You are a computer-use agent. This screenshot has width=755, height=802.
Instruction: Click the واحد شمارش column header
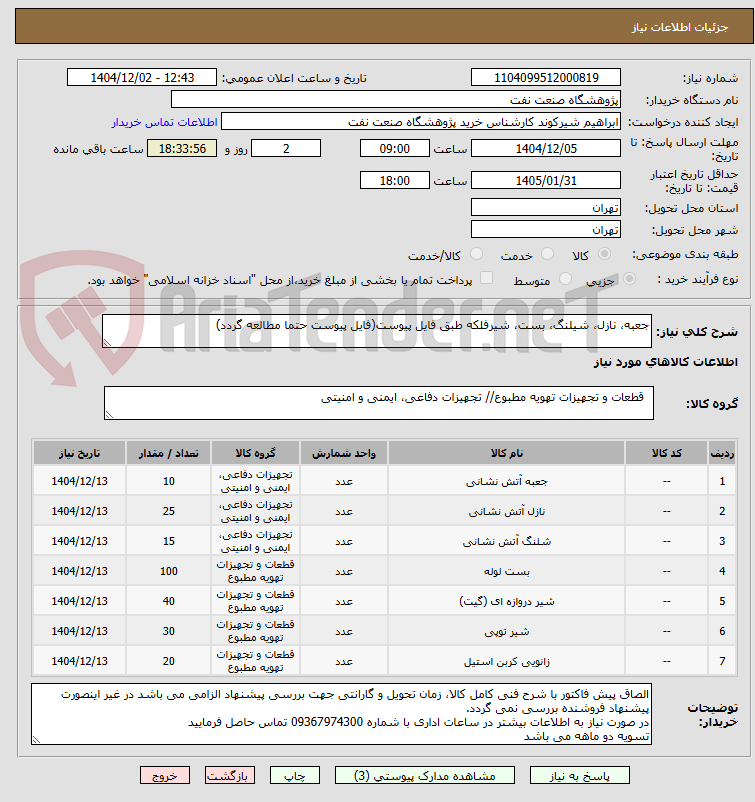tap(344, 453)
